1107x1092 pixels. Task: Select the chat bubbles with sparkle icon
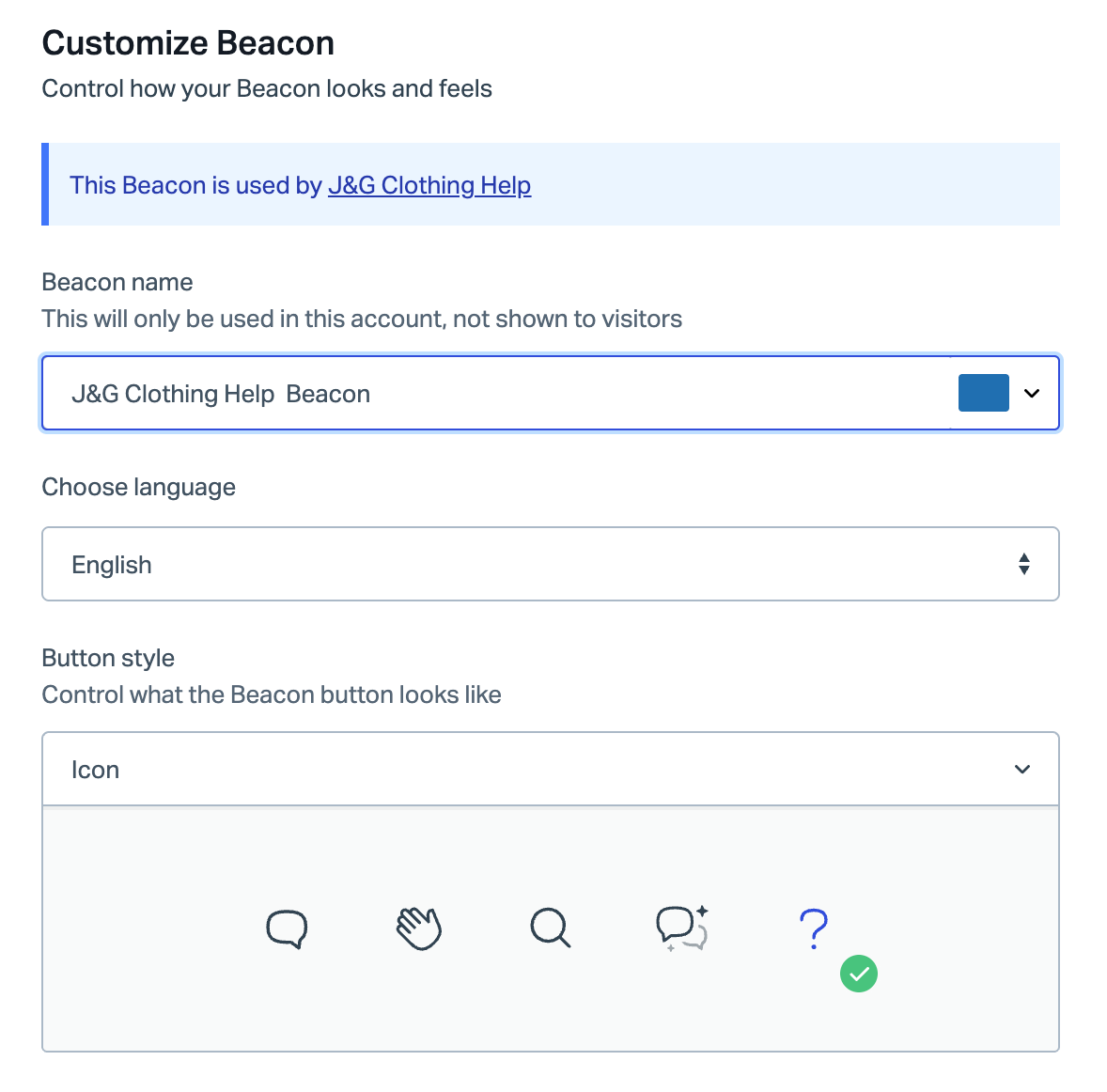(x=682, y=928)
